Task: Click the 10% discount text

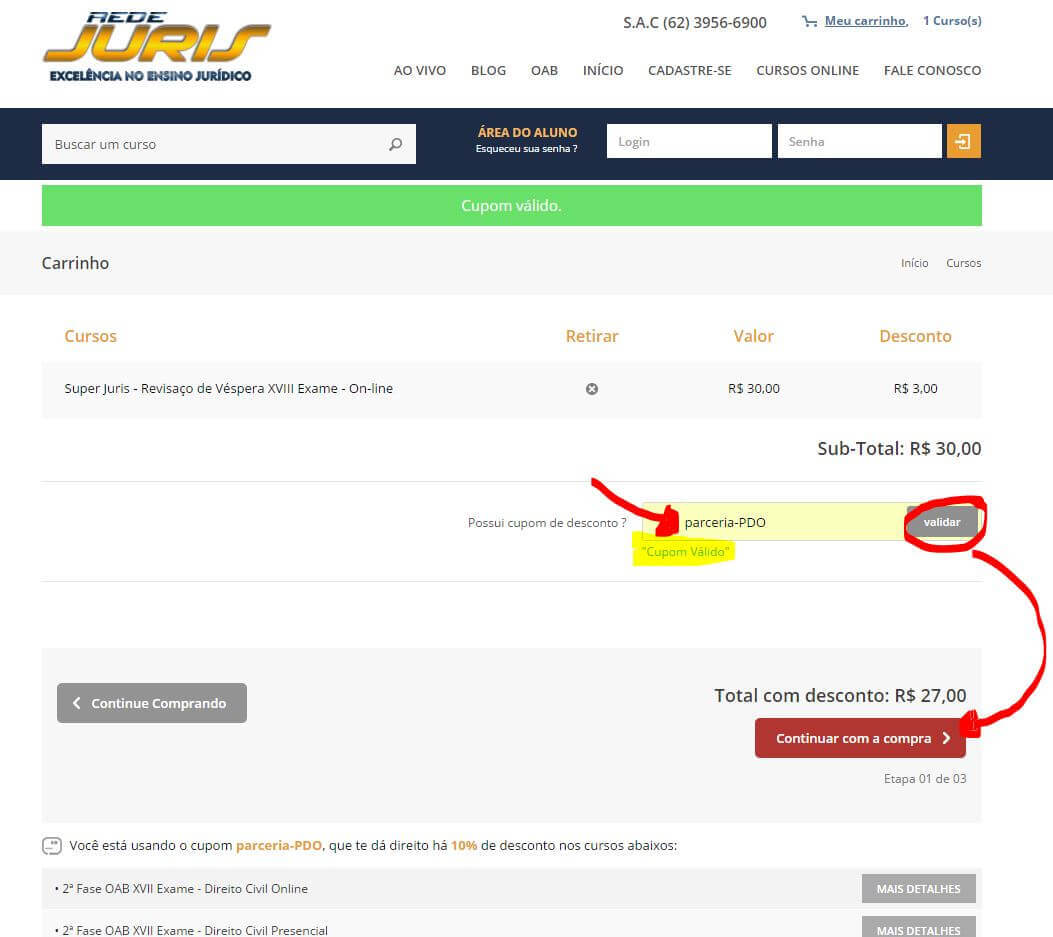Action: point(464,846)
